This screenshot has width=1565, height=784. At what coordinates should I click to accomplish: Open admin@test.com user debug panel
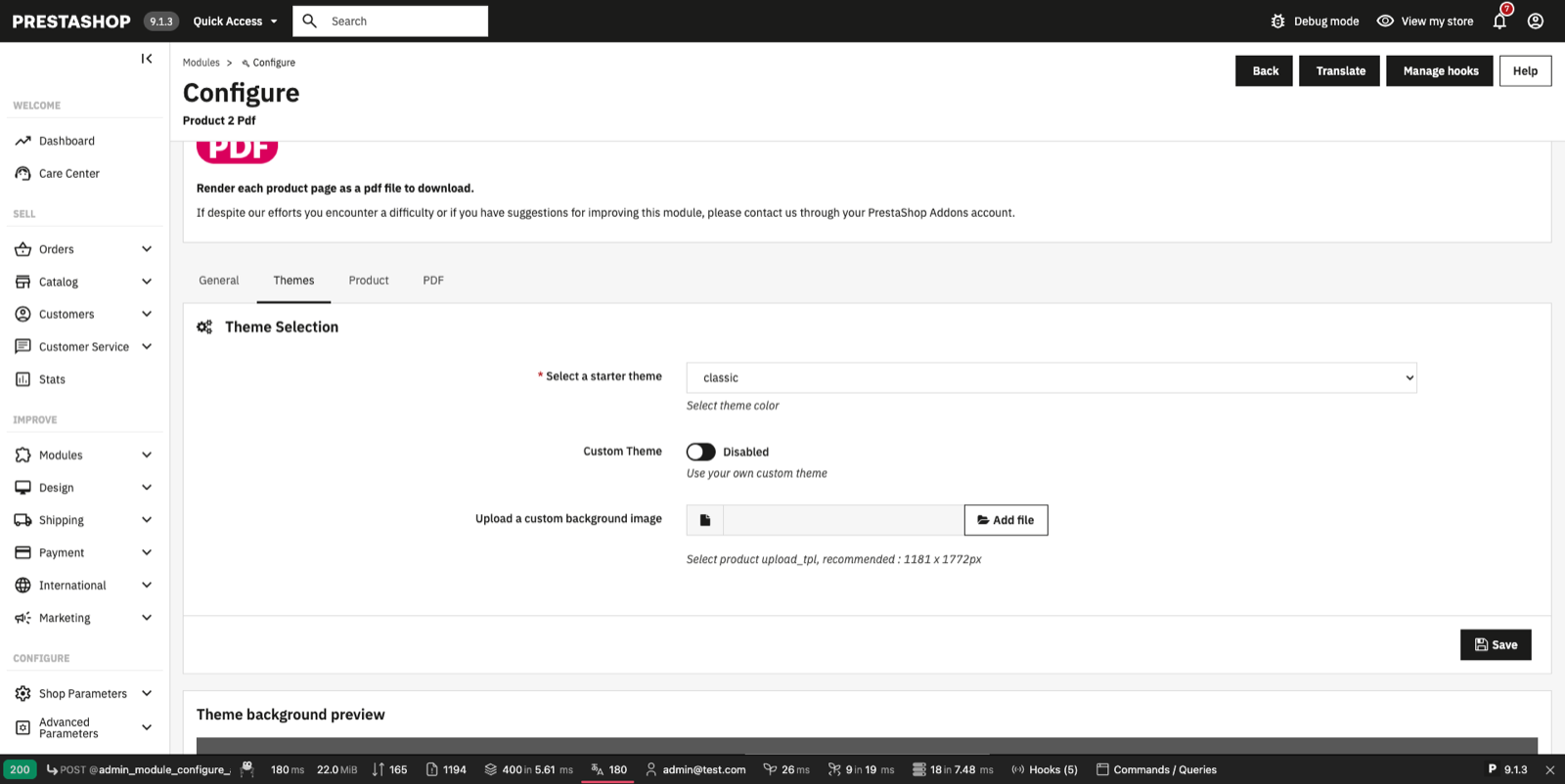(x=695, y=770)
